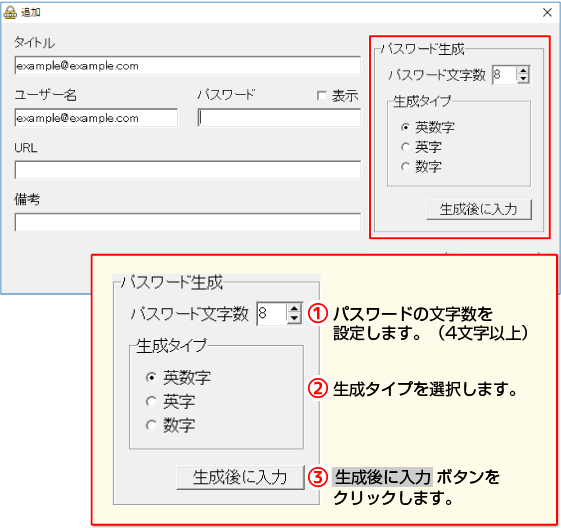Viewport: 561px width, 528px height.
Task: Click into the タイトル input field
Action: coord(187,65)
